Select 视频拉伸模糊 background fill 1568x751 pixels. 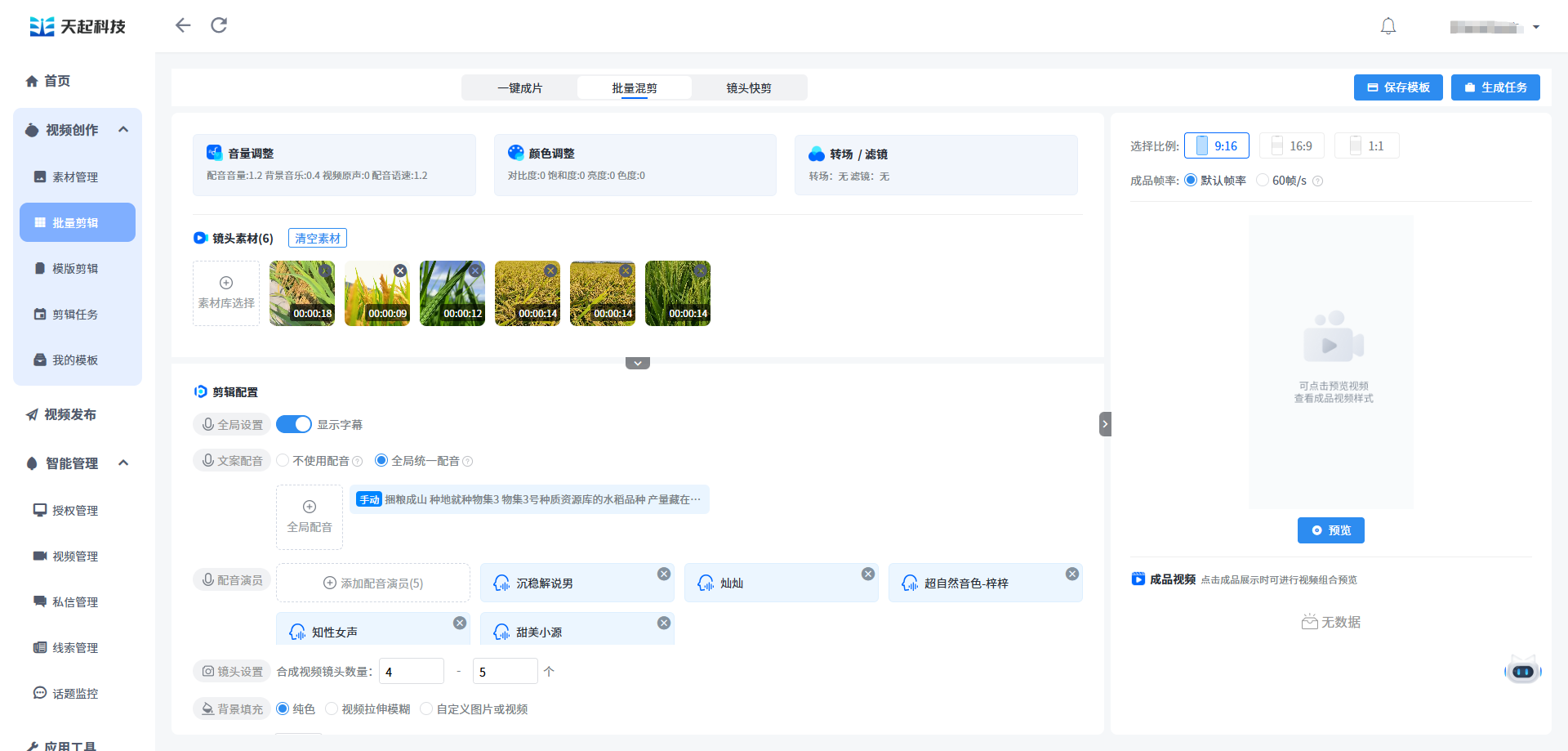[x=332, y=709]
